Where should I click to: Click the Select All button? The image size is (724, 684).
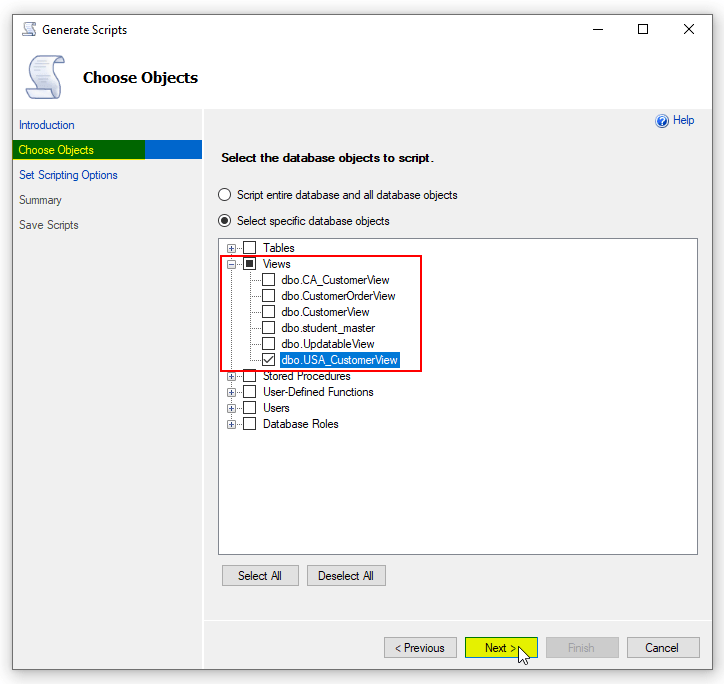(260, 576)
